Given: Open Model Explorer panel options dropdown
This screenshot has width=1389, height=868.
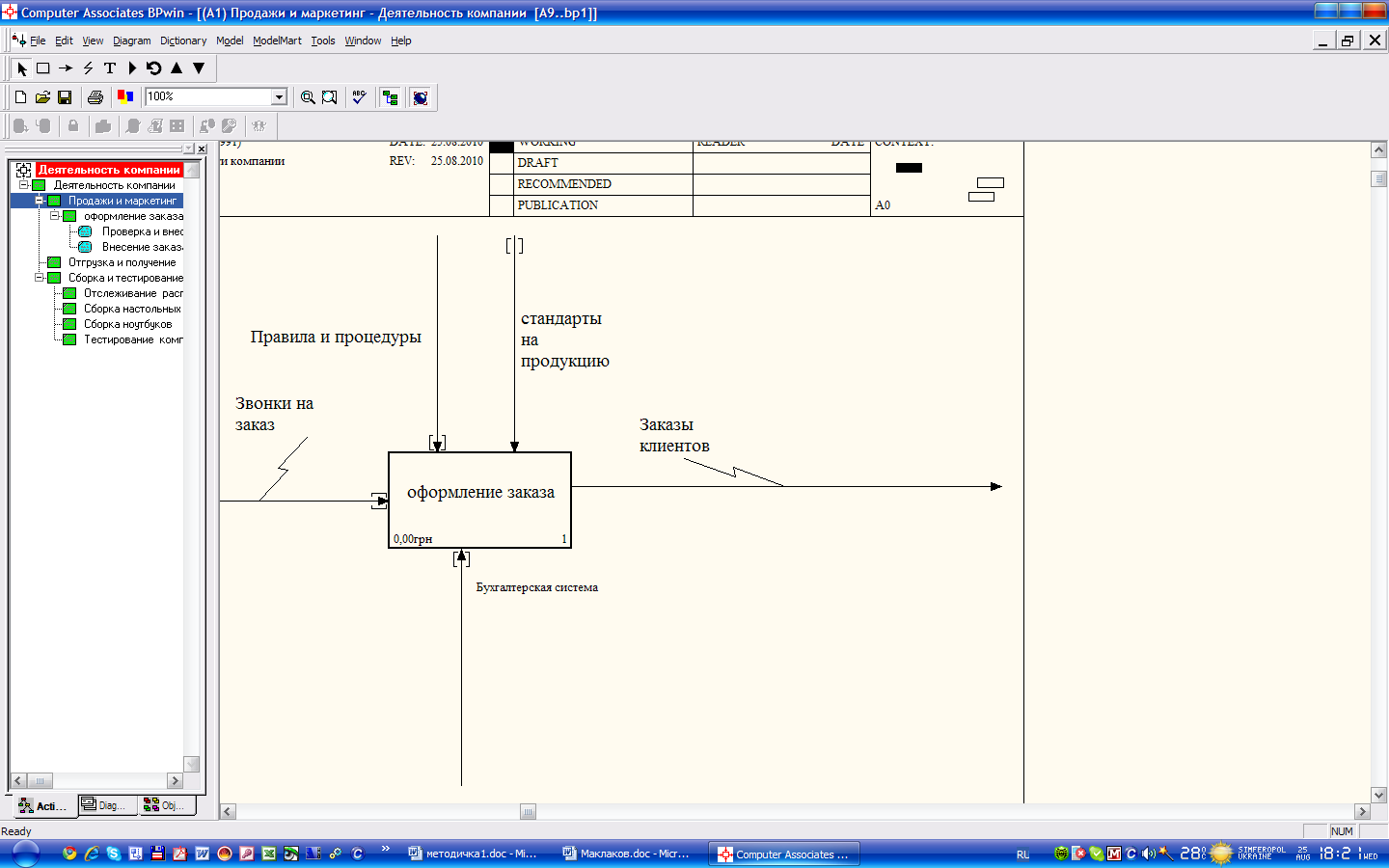Looking at the screenshot, I should coord(189,149).
